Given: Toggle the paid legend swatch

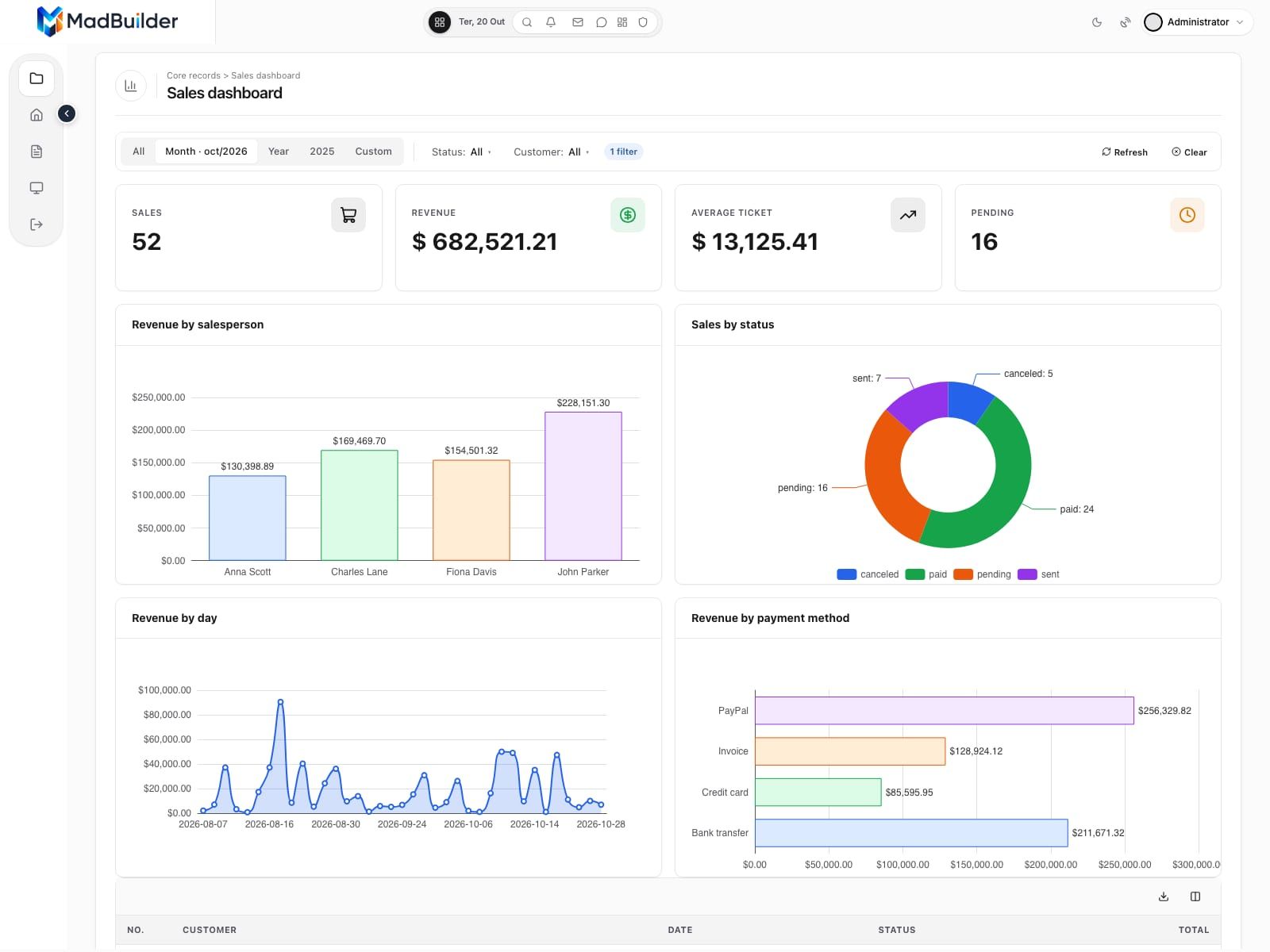Looking at the screenshot, I should click(915, 574).
